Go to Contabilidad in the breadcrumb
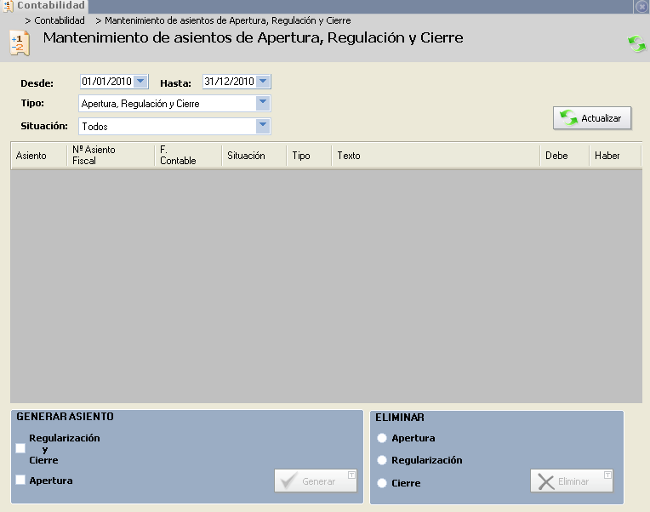This screenshot has width=650, height=512. (x=59, y=21)
